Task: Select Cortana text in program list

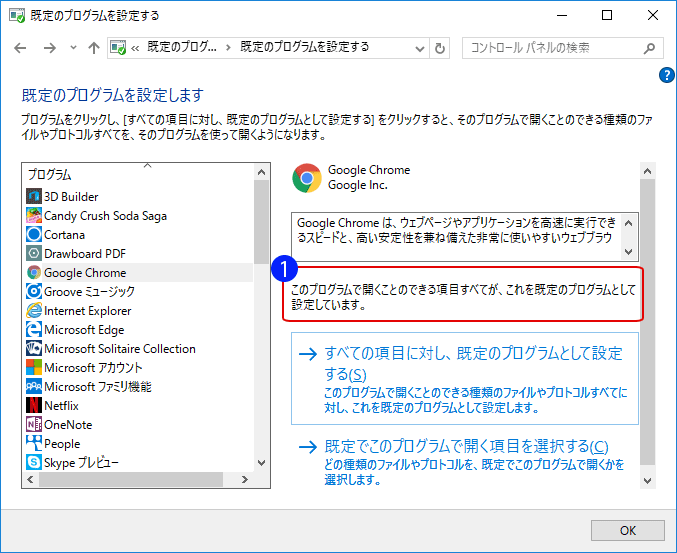Action: [x=64, y=235]
